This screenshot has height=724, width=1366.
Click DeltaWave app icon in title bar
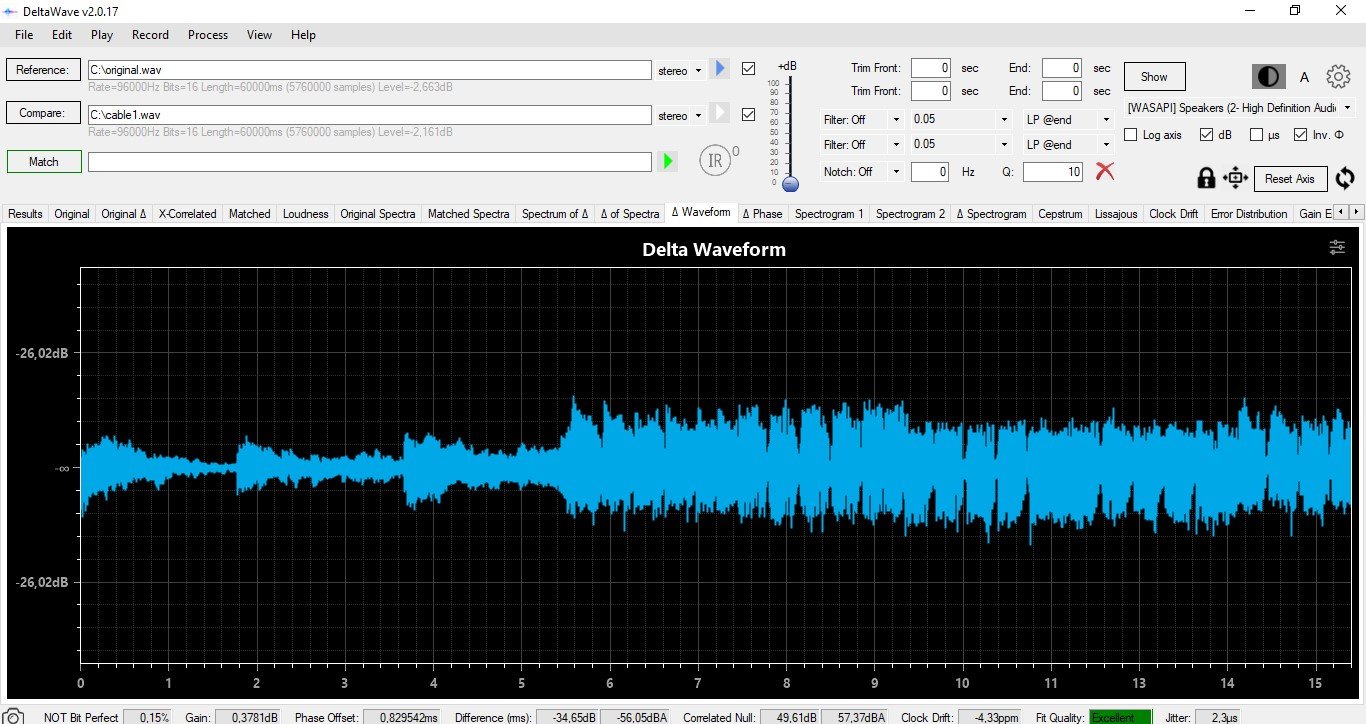pos(11,10)
